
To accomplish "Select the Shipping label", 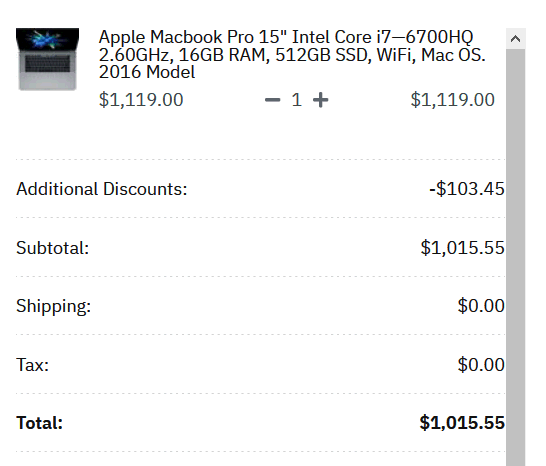I will pos(54,306).
